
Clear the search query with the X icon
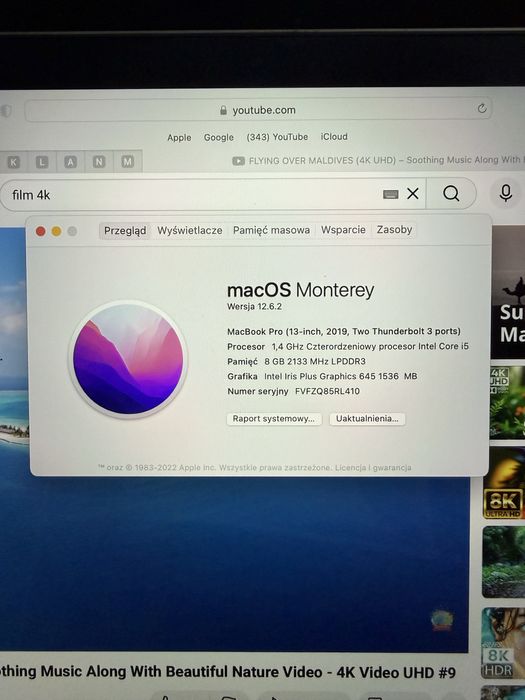[x=413, y=193]
